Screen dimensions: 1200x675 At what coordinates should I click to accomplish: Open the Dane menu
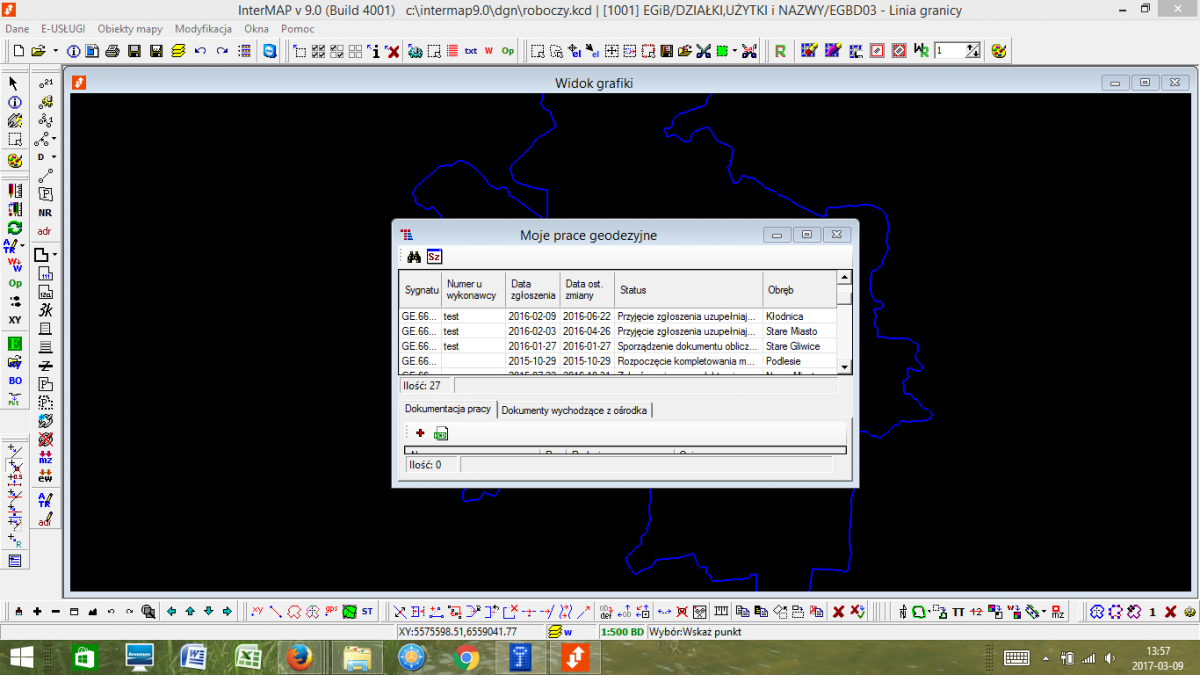[17, 29]
